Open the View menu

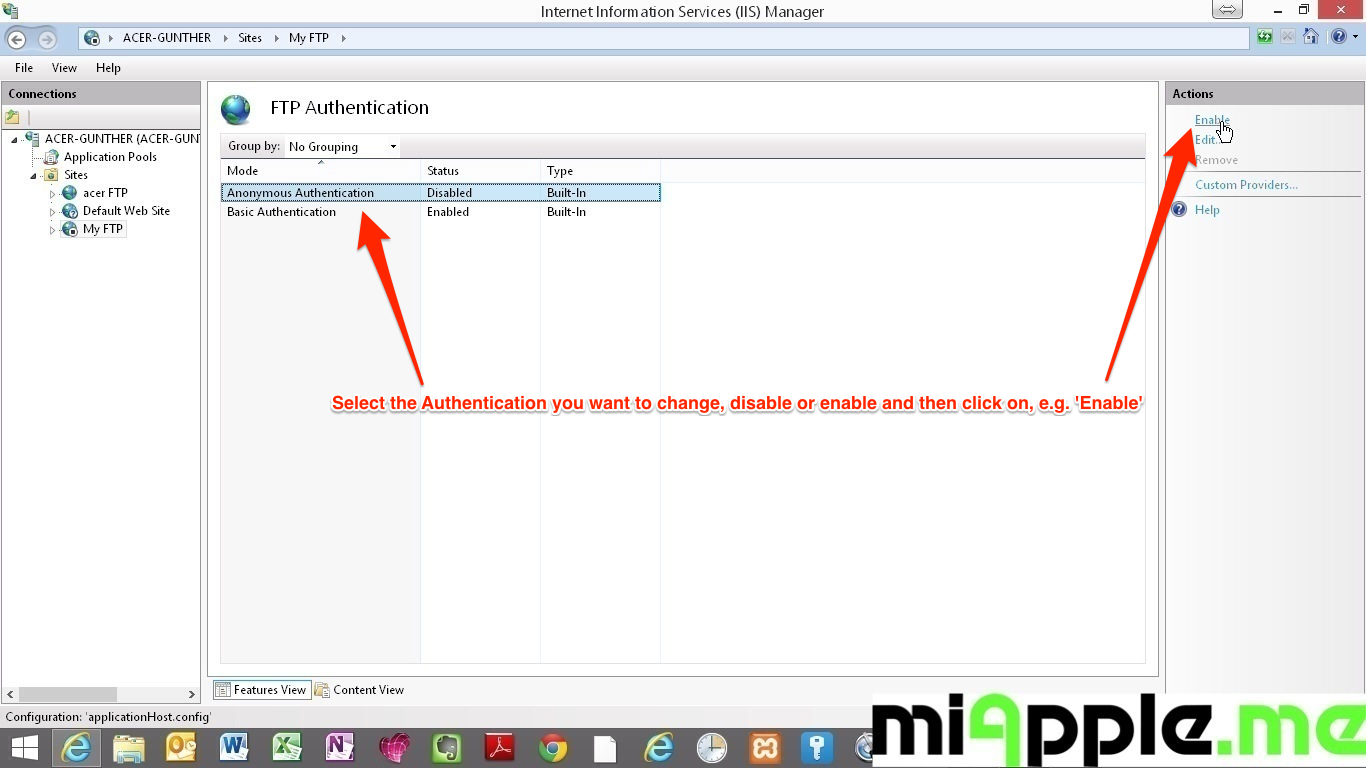[x=64, y=68]
